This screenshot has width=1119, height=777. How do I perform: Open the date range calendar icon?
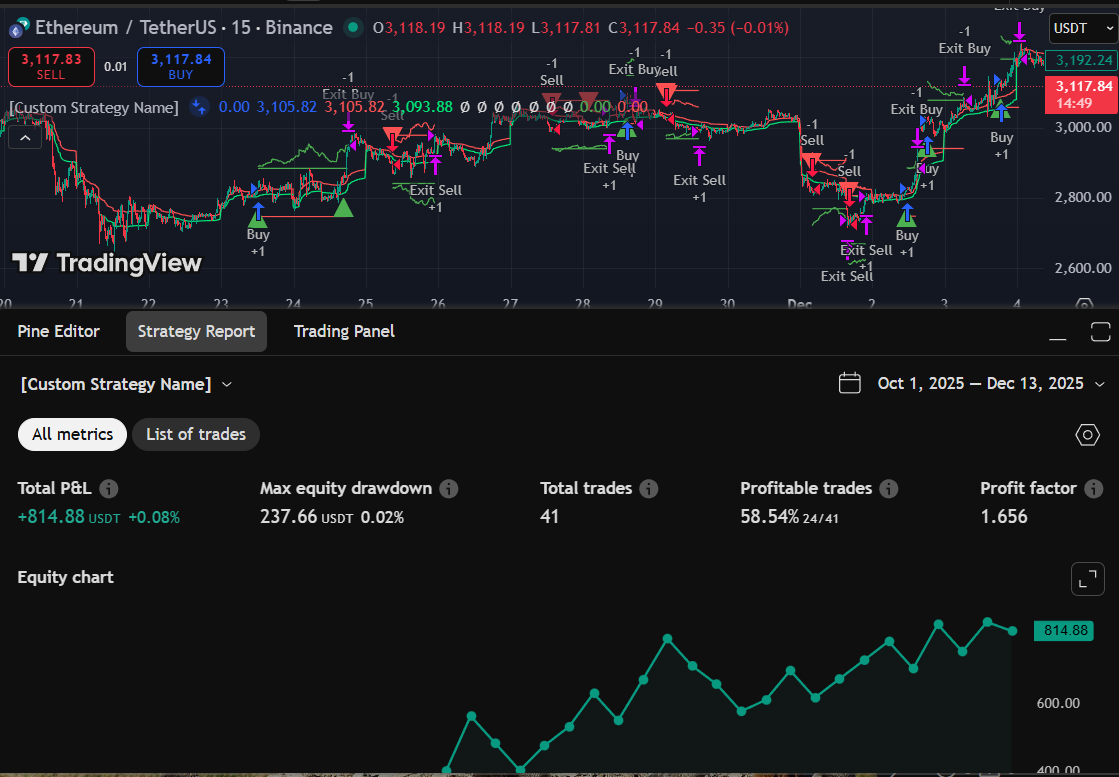849,383
